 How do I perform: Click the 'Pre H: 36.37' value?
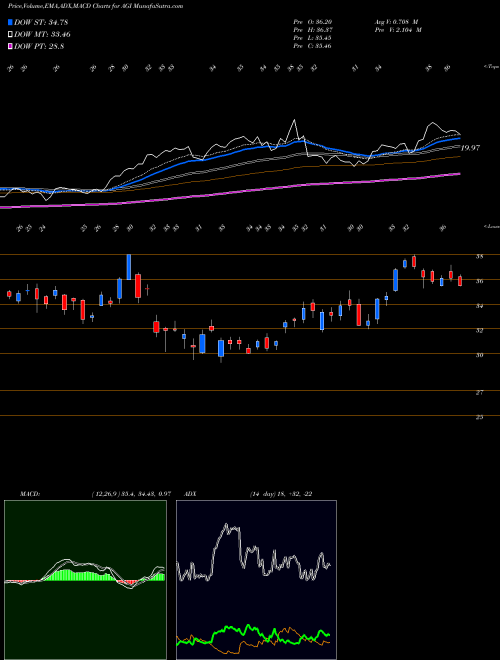(x=313, y=30)
